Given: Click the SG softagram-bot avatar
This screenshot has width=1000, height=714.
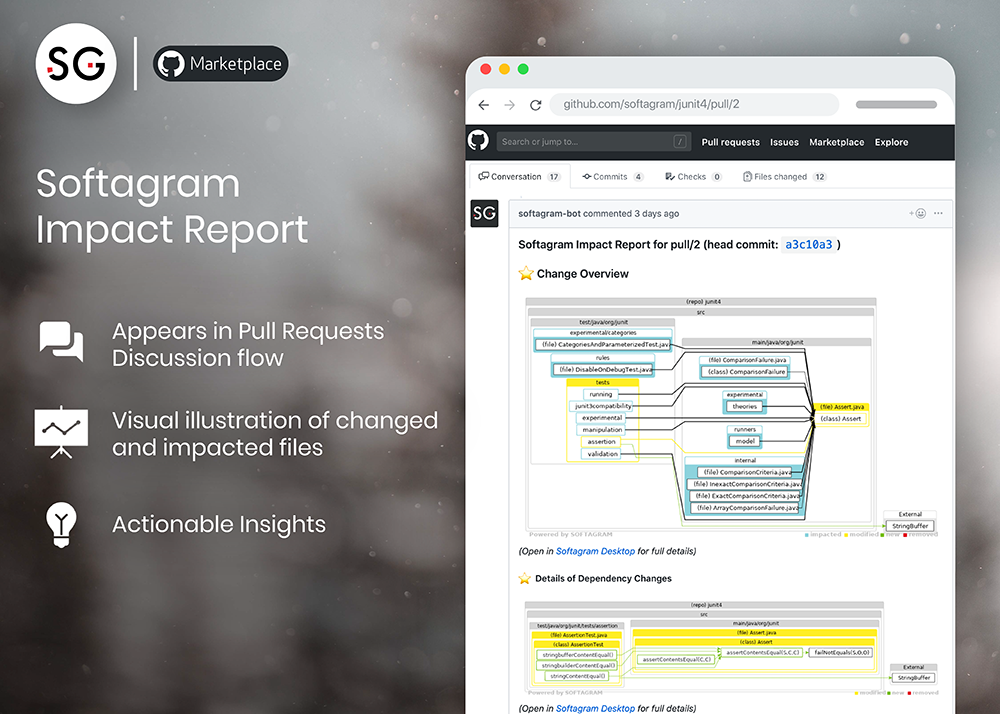Looking at the screenshot, I should 485,213.
